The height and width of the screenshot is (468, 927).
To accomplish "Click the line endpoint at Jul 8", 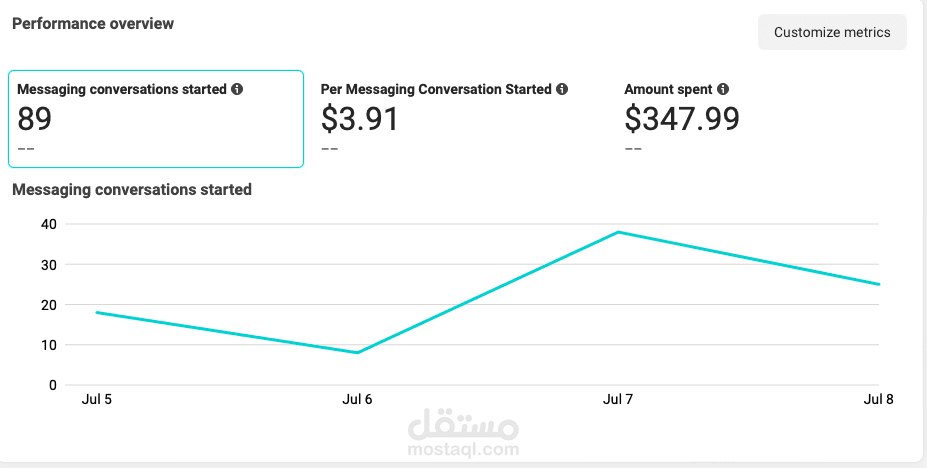I will click(x=879, y=284).
